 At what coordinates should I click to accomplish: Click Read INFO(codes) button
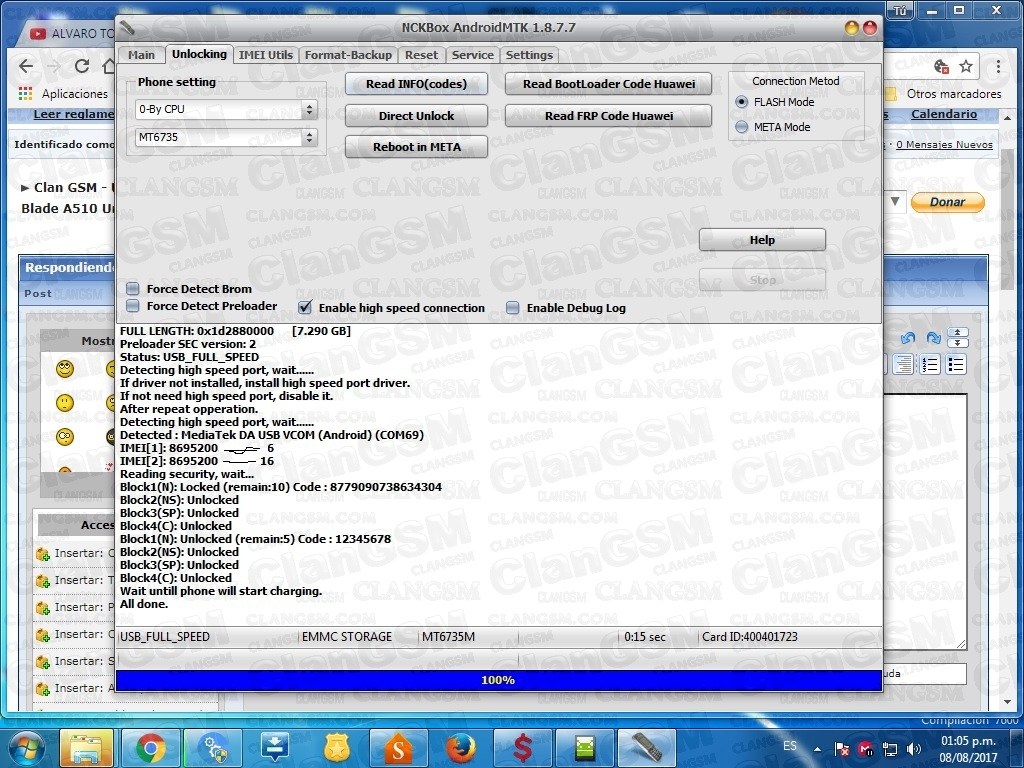point(416,84)
